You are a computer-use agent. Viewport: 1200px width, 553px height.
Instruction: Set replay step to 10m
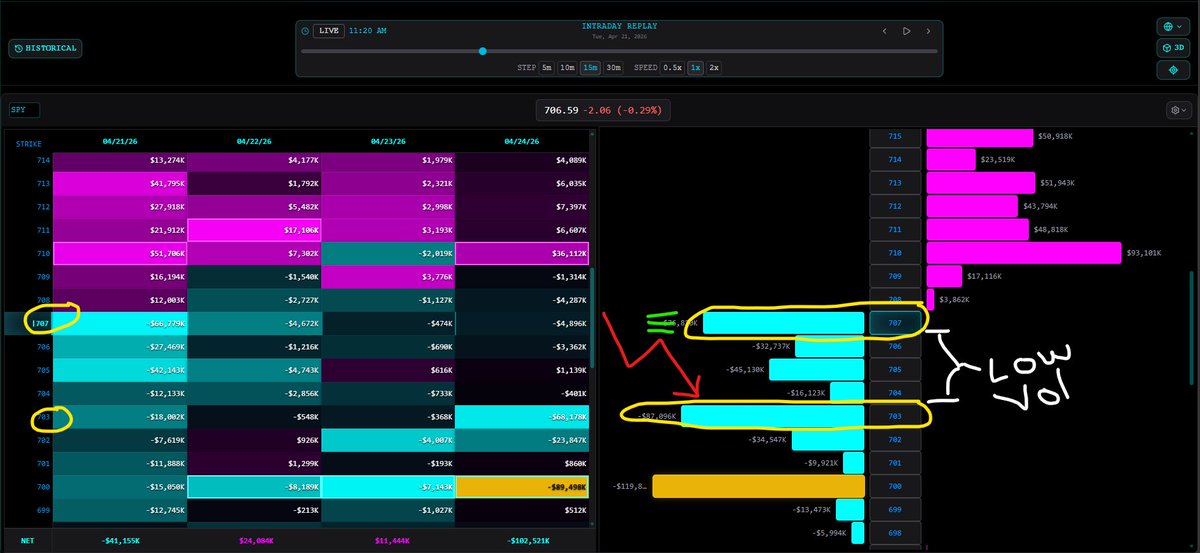567,67
